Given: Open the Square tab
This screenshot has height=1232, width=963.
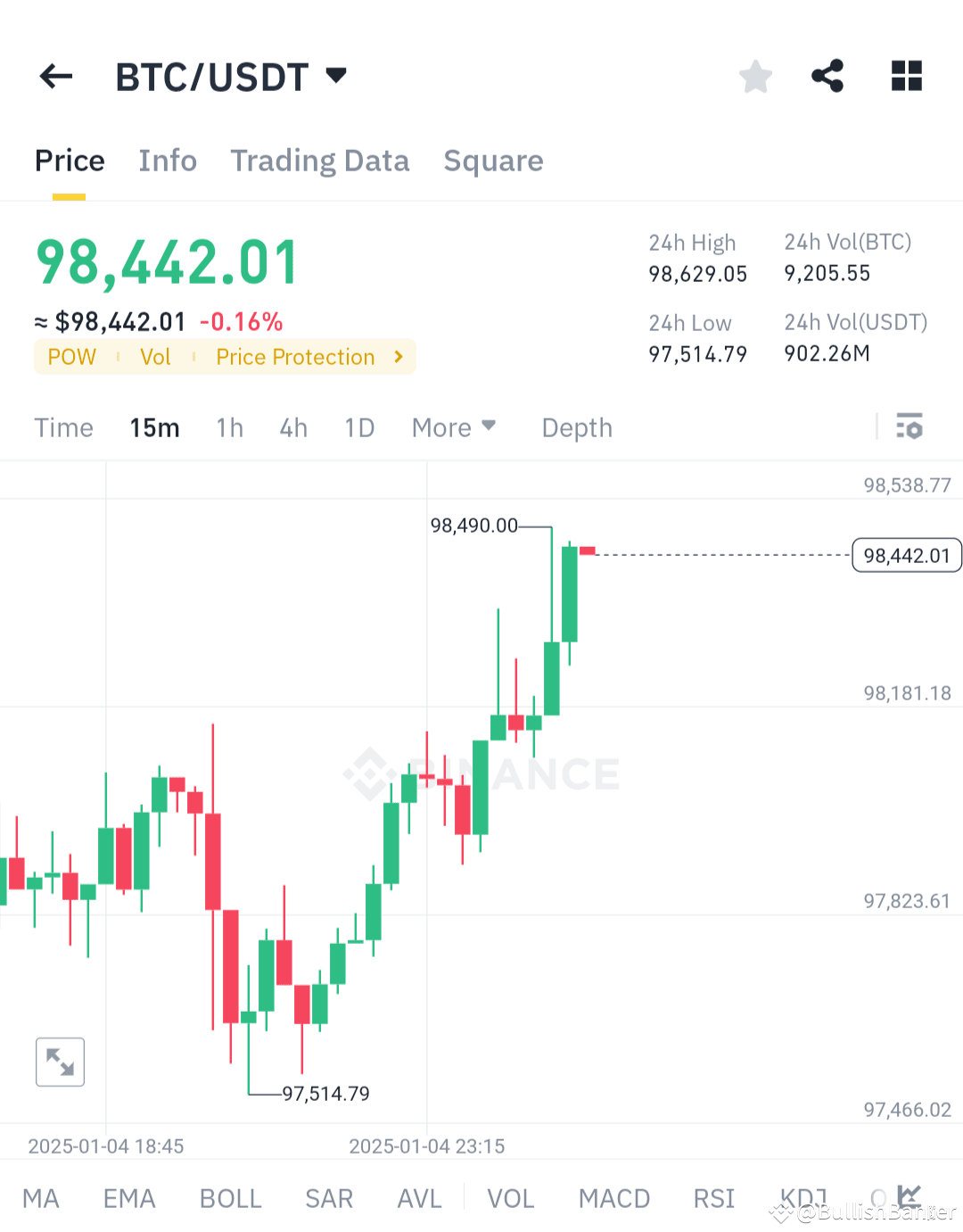Looking at the screenshot, I should [x=493, y=161].
